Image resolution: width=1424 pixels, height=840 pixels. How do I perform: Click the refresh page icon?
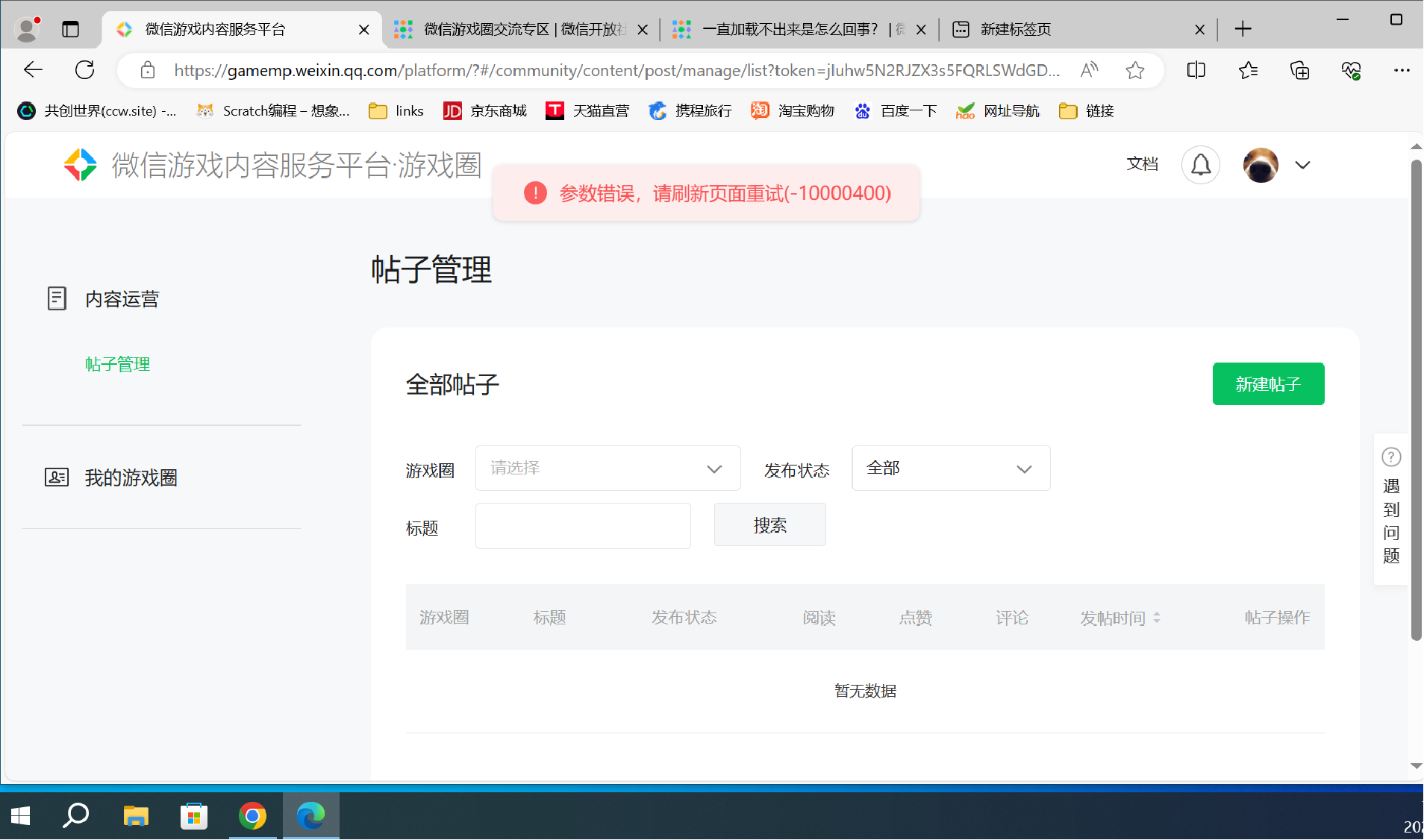tap(84, 69)
